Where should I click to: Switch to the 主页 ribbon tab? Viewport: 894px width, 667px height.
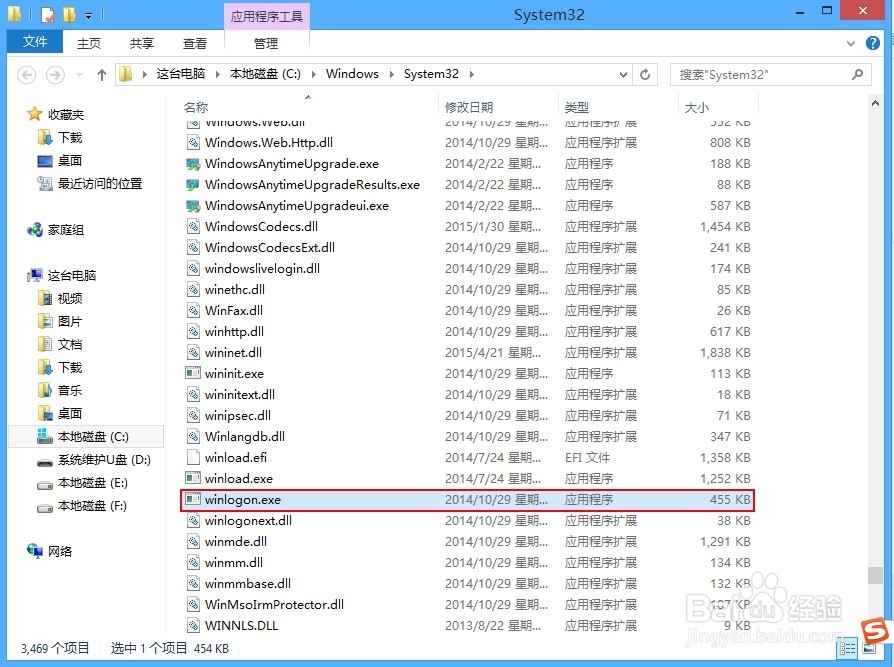[89, 43]
